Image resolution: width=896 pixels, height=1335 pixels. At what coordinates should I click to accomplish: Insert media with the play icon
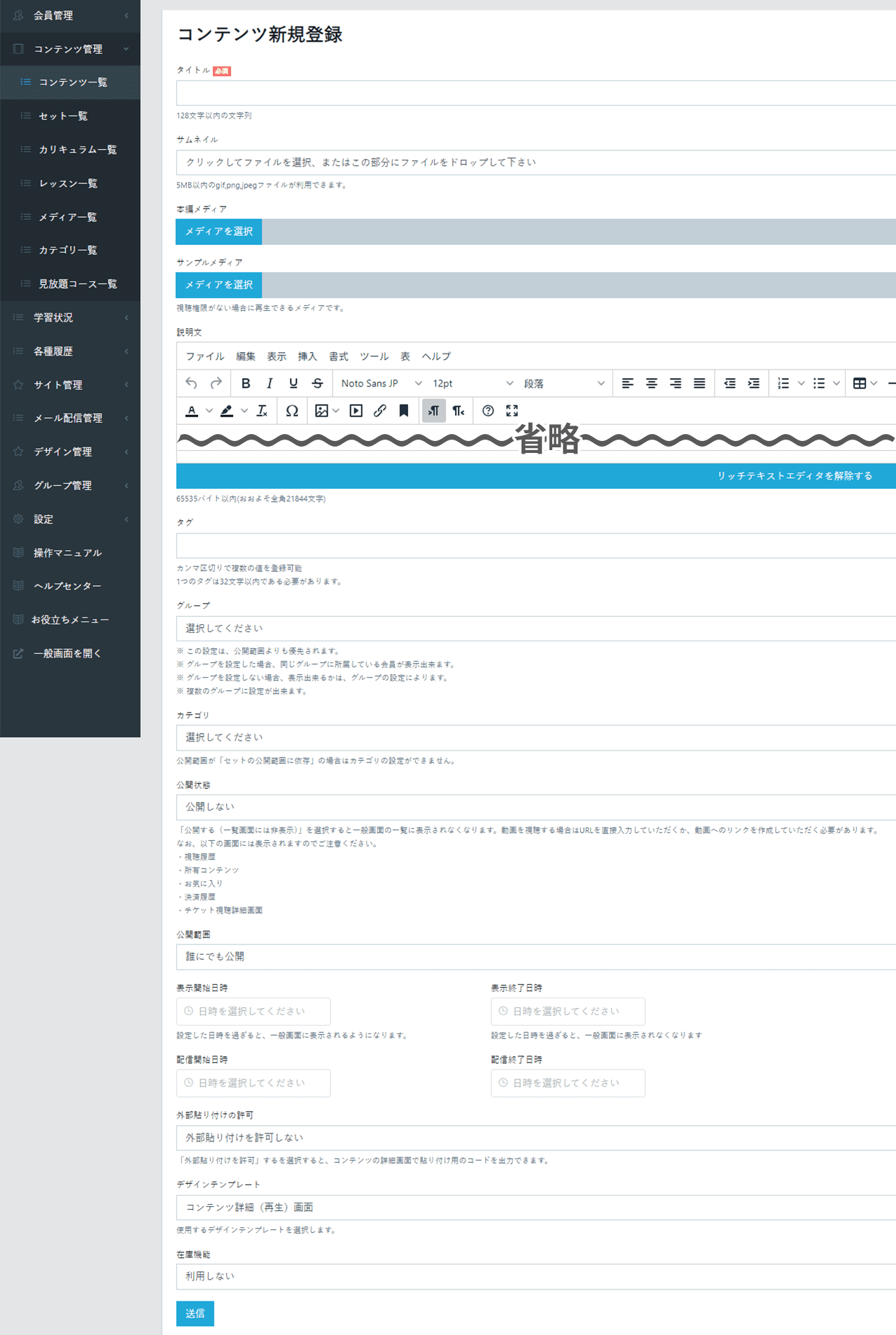click(x=356, y=411)
